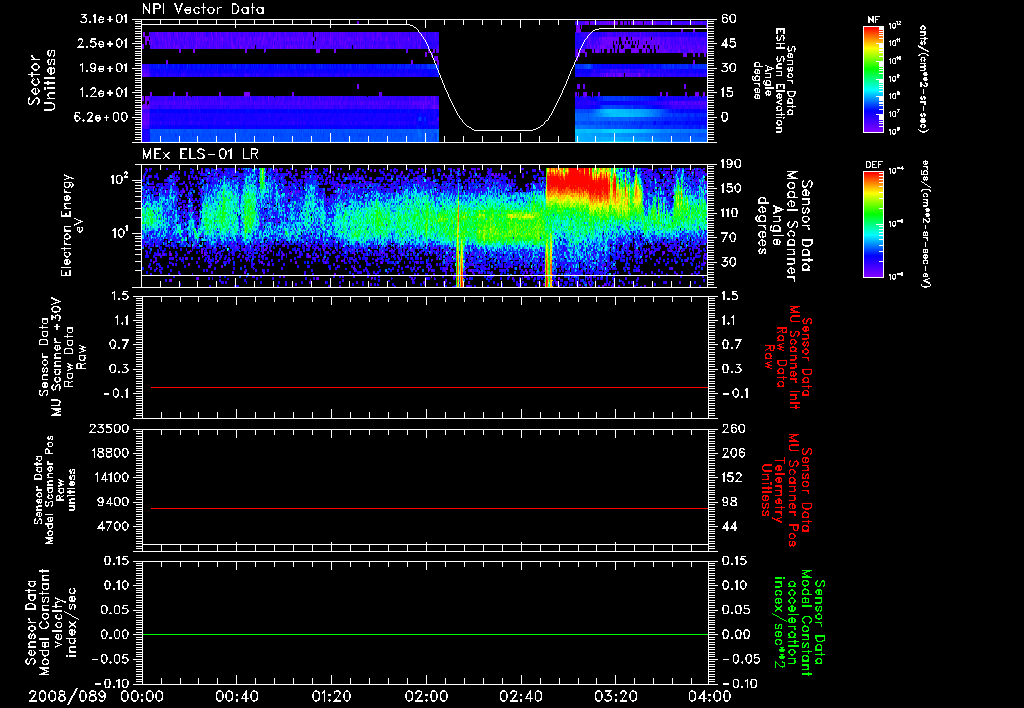Click the "00:00" time tick label
Image resolution: width=1024 pixels, height=708 pixels.
click(142, 696)
